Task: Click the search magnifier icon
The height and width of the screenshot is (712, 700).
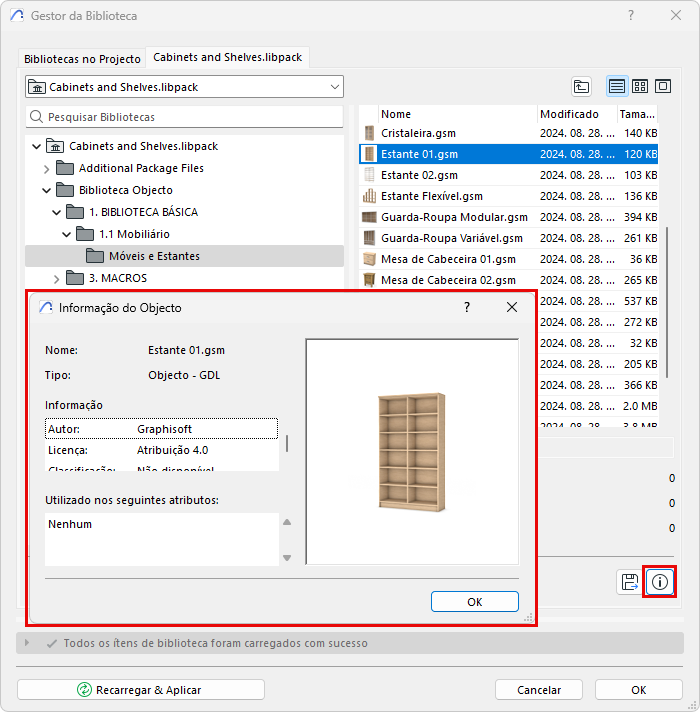Action: tap(36, 117)
